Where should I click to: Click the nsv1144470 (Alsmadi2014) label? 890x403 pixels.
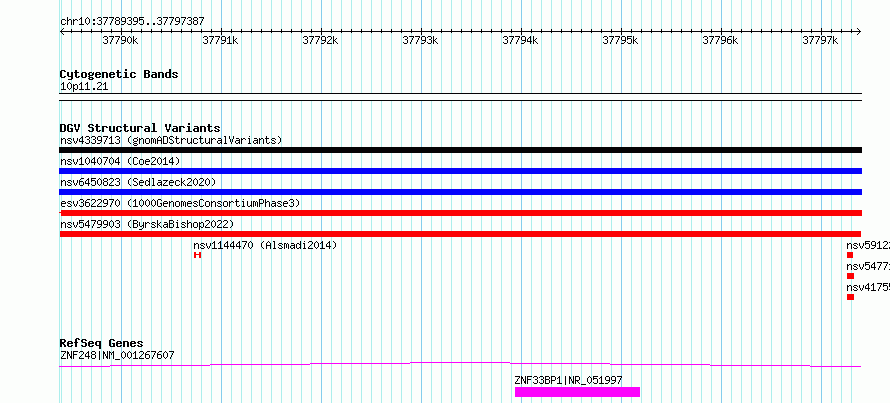pos(265,245)
